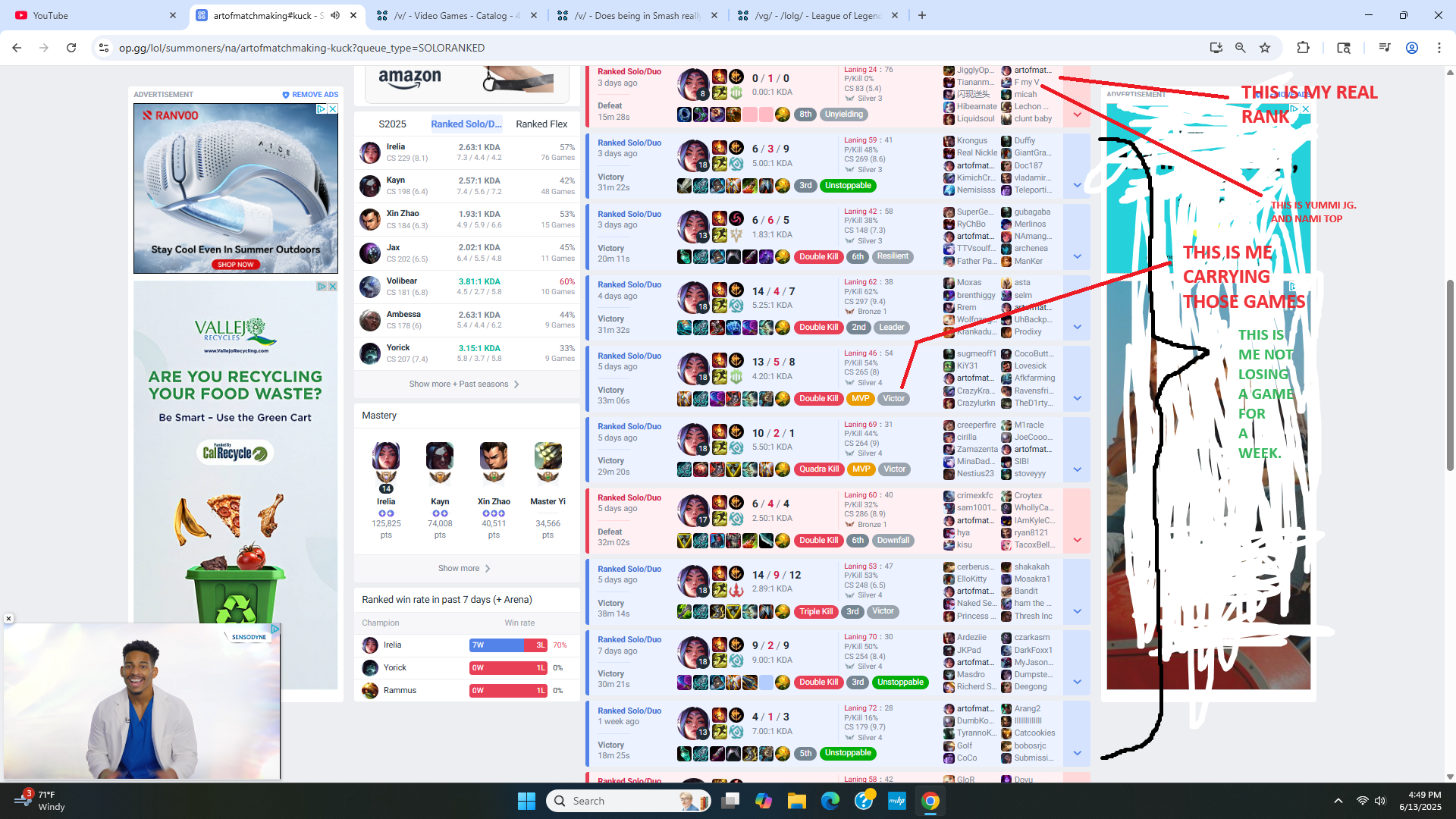Expand the 6/6/5 victory match details

point(1077,256)
